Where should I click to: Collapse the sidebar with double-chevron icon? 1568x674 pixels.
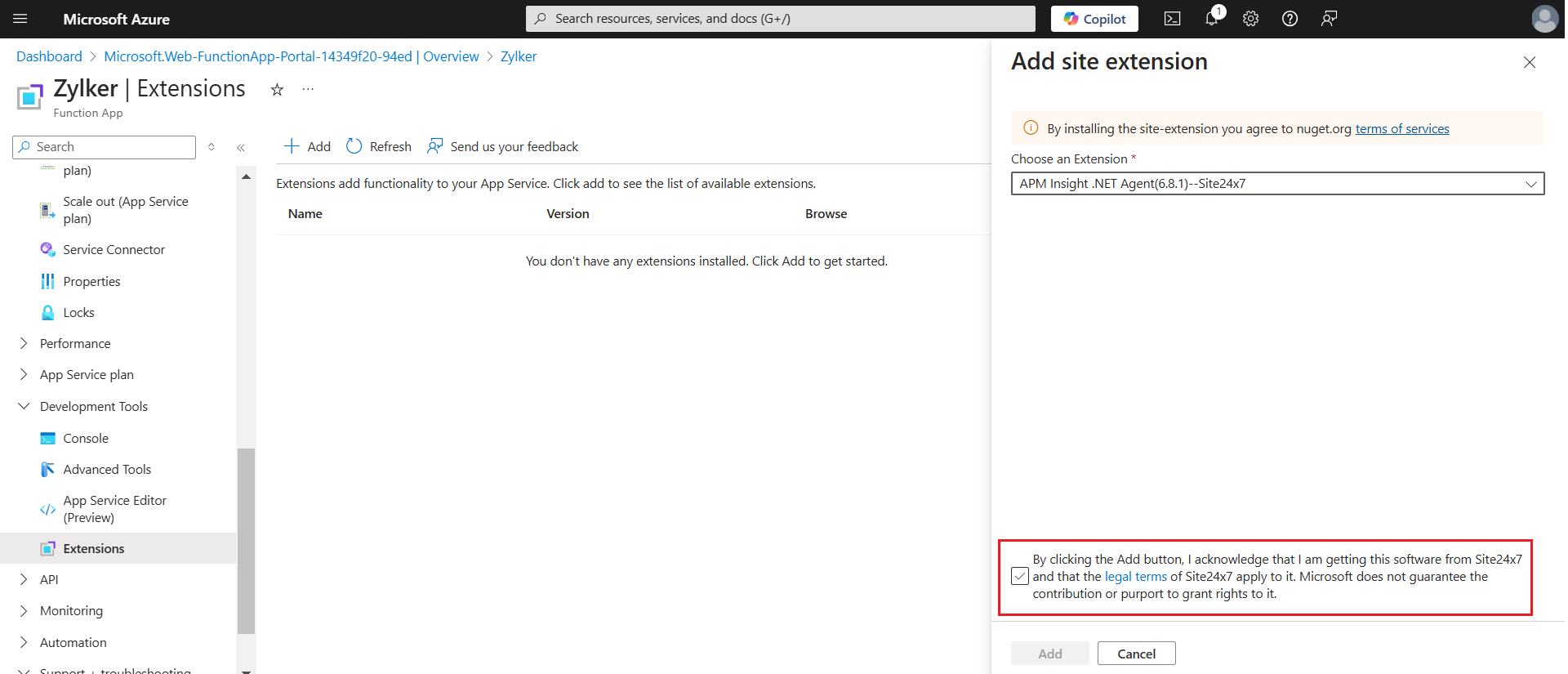[241, 148]
